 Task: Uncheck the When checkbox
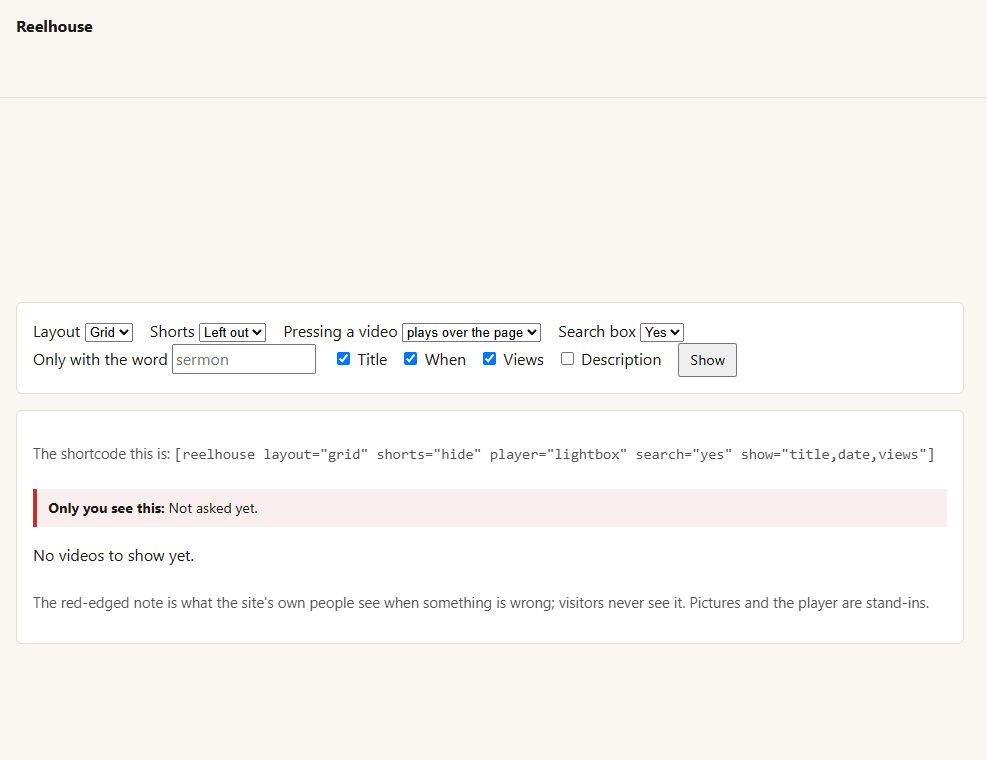coord(410,359)
